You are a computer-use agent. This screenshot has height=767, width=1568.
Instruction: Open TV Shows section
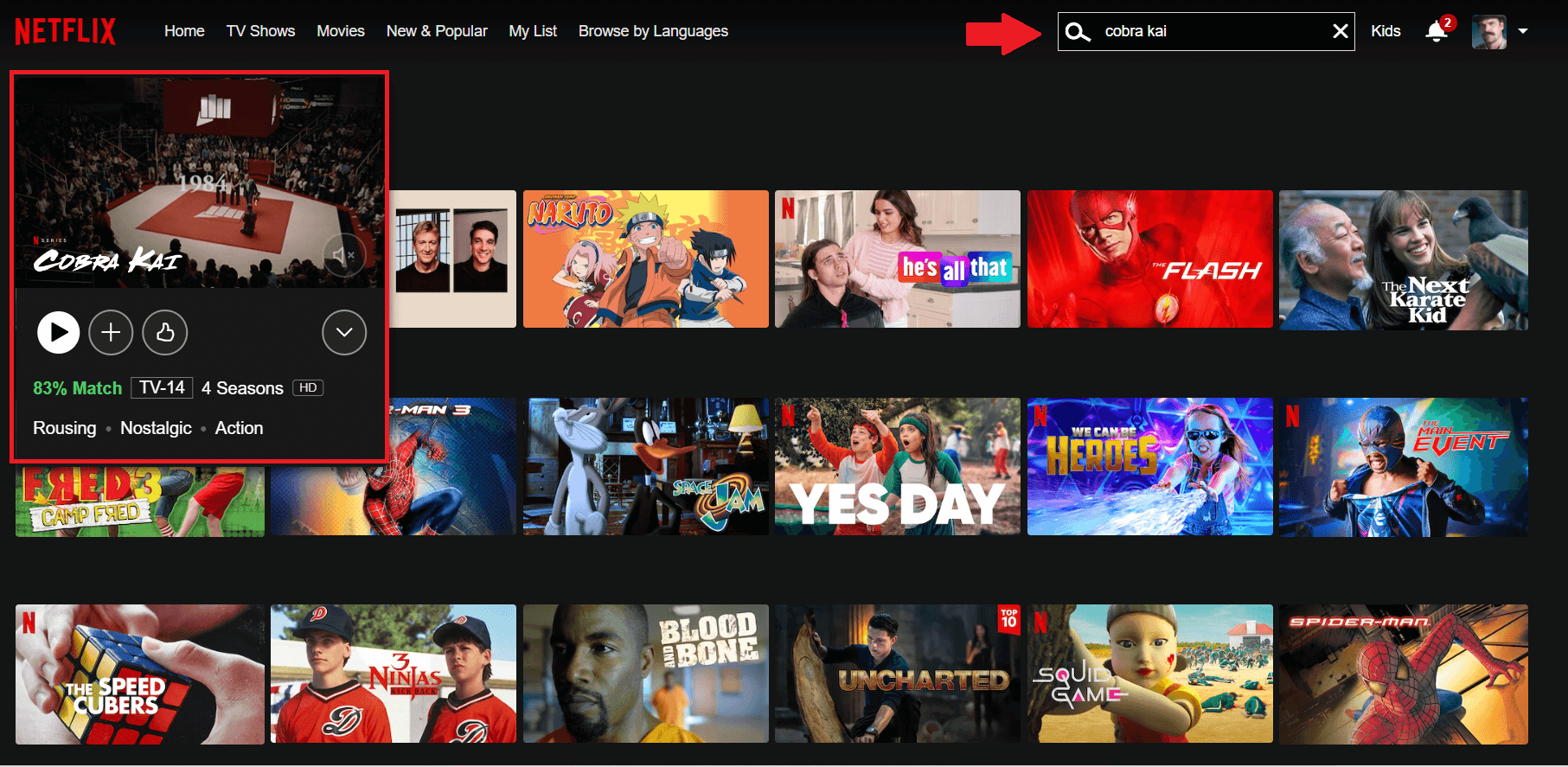coord(260,31)
